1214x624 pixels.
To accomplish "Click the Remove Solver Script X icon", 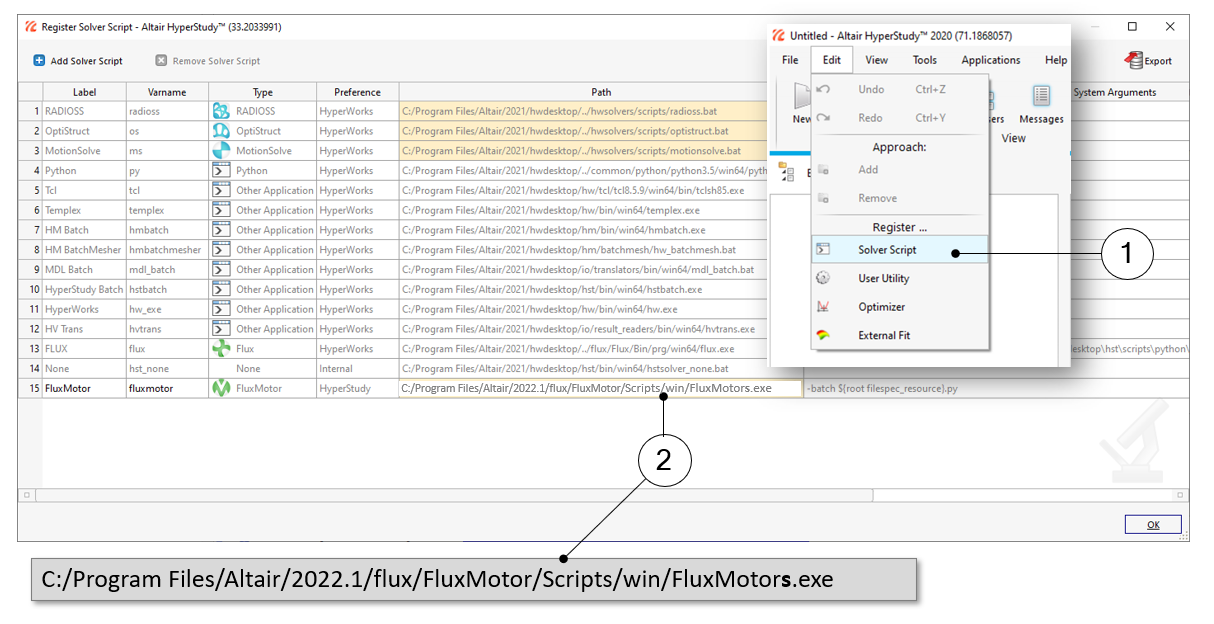I will coord(161,61).
